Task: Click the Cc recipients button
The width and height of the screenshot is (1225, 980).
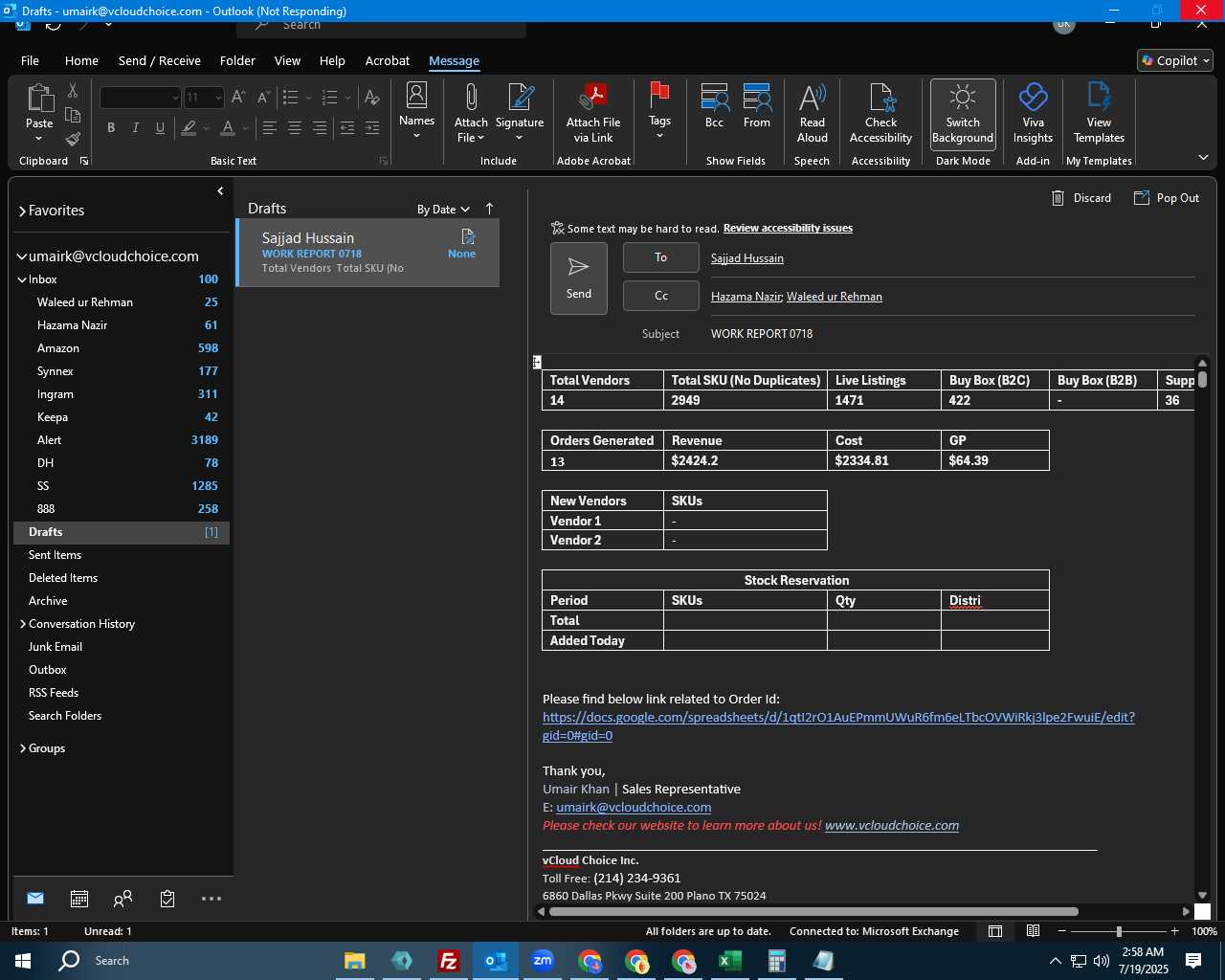Action: [661, 296]
